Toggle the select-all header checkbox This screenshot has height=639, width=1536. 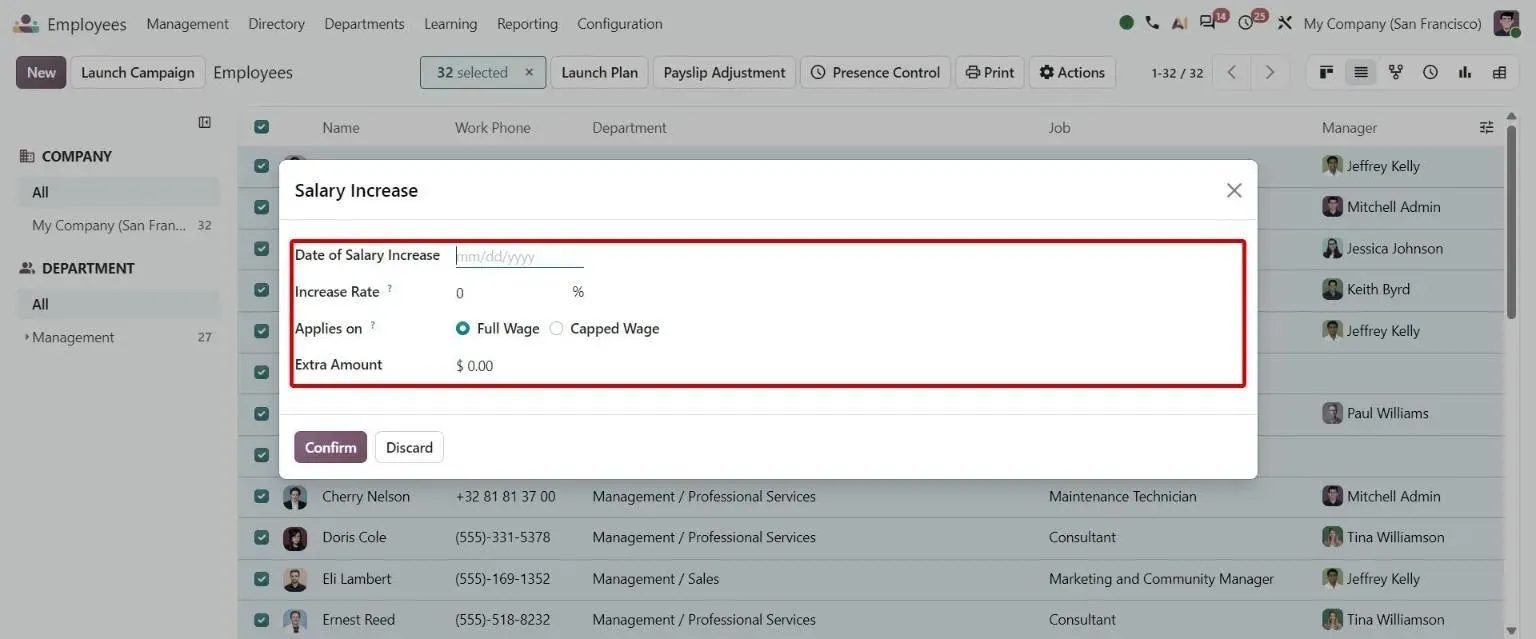click(261, 127)
